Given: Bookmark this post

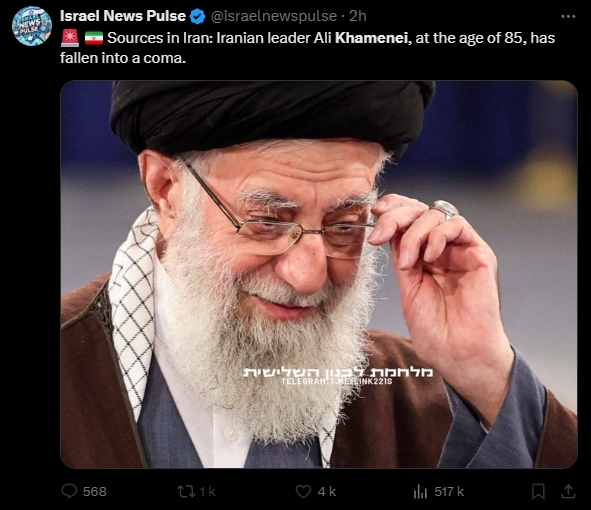Looking at the screenshot, I should point(538,491).
